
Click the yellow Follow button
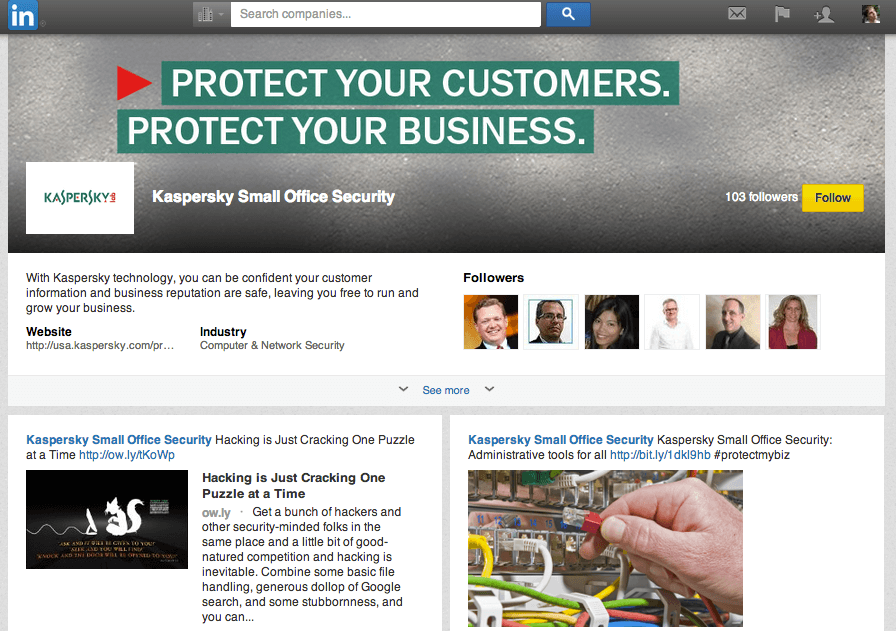[x=833, y=198]
